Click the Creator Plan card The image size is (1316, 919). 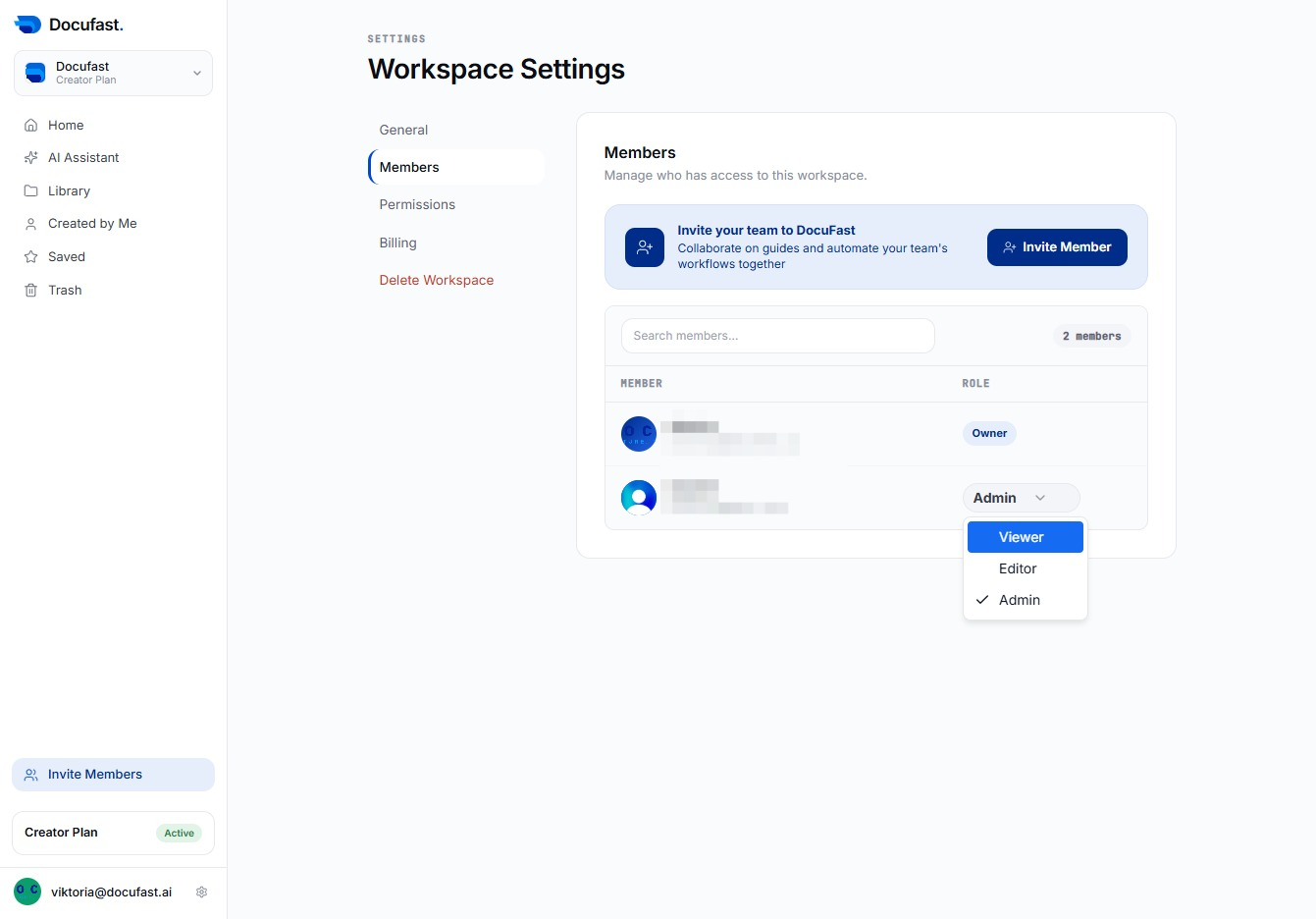pyautogui.click(x=113, y=833)
